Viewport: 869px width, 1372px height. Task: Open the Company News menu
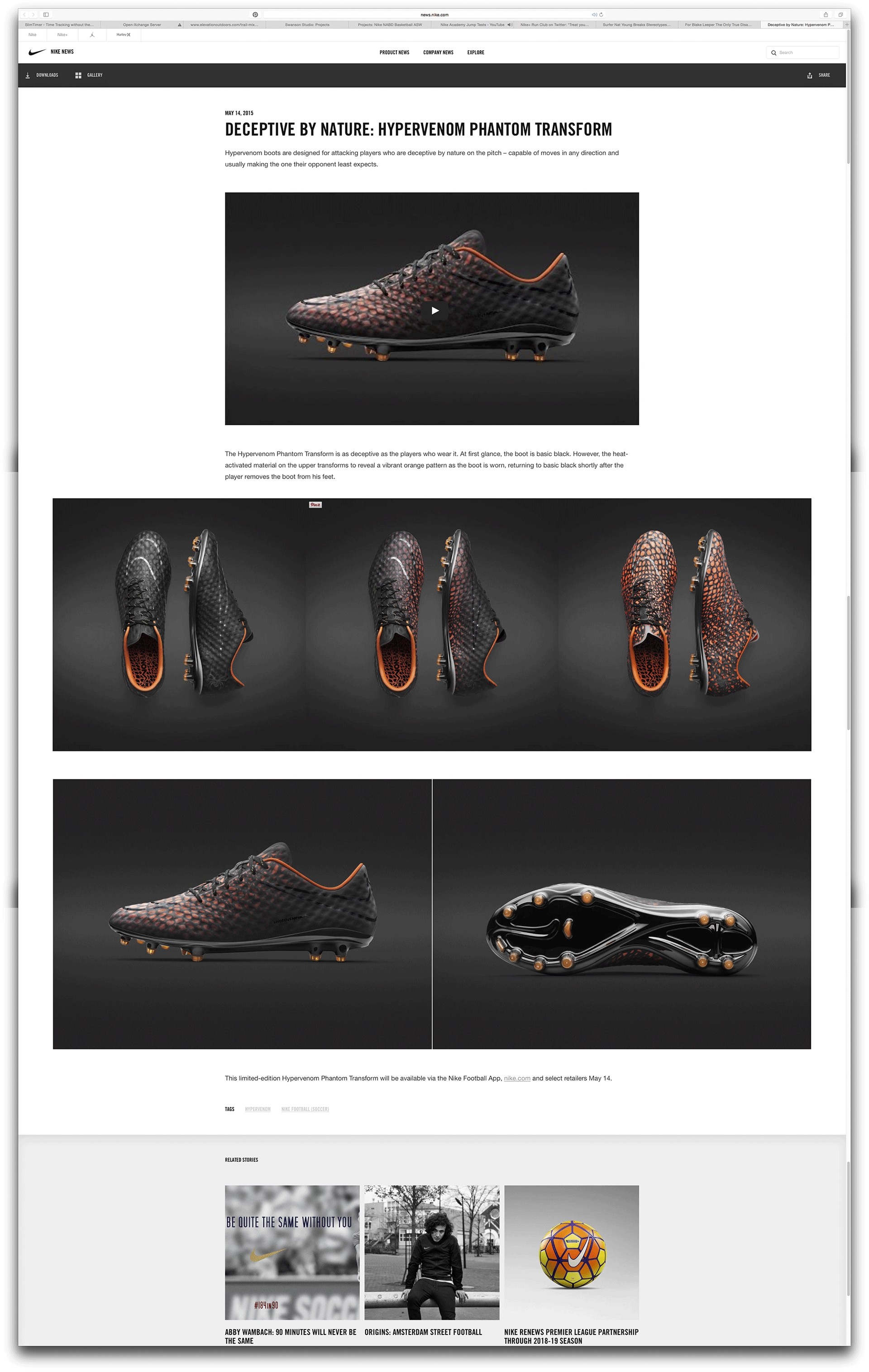pyautogui.click(x=438, y=52)
